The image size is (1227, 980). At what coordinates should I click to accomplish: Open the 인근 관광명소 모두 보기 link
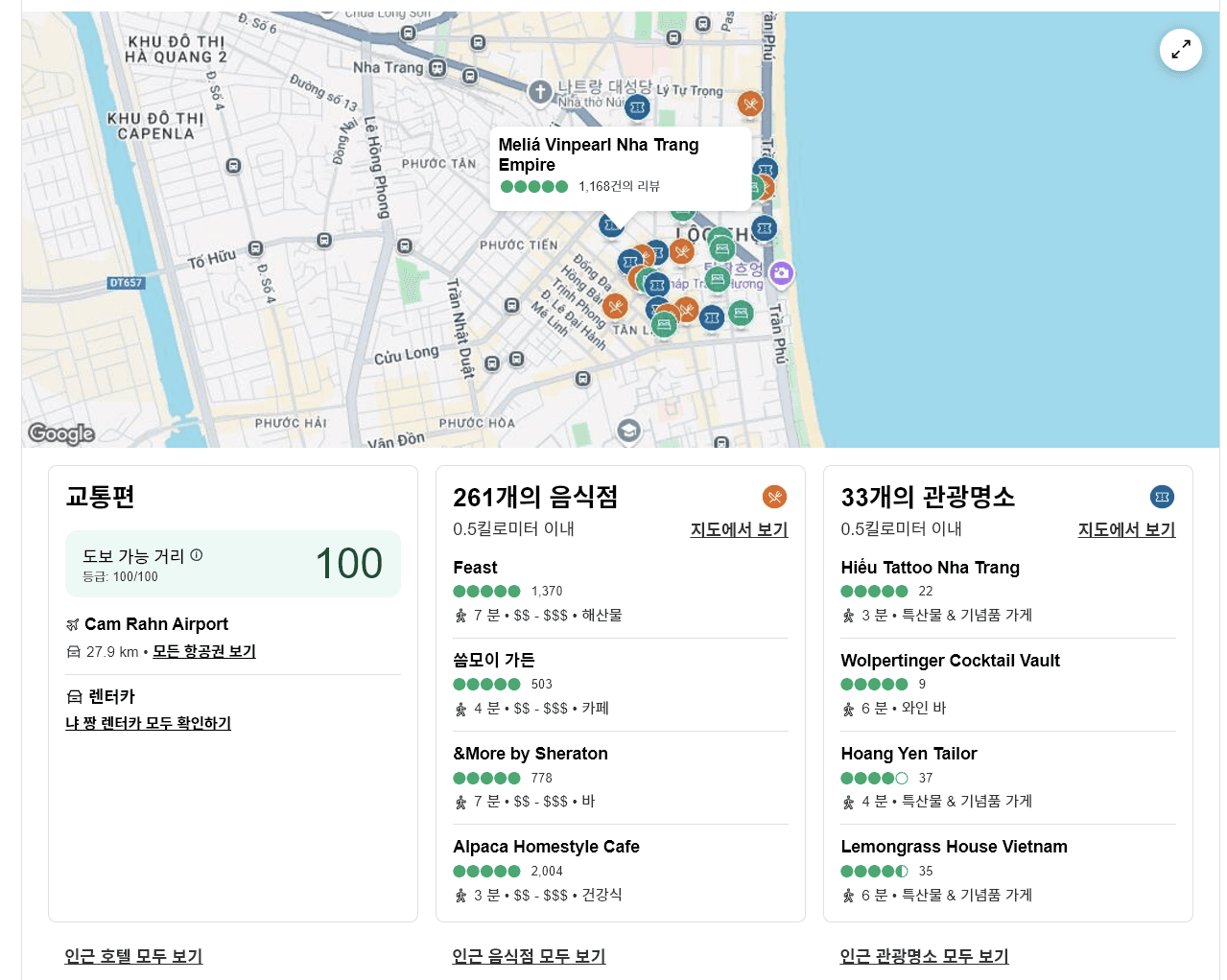(x=924, y=956)
